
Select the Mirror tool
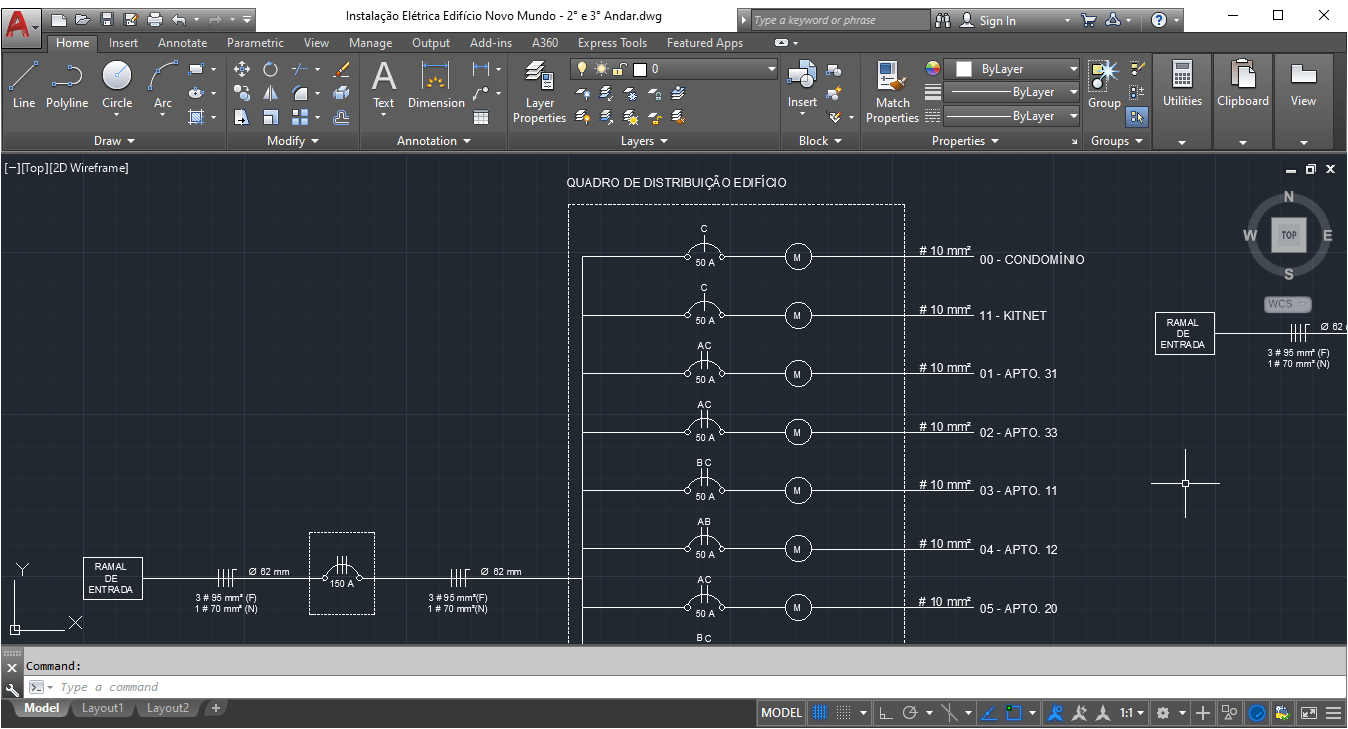270,93
